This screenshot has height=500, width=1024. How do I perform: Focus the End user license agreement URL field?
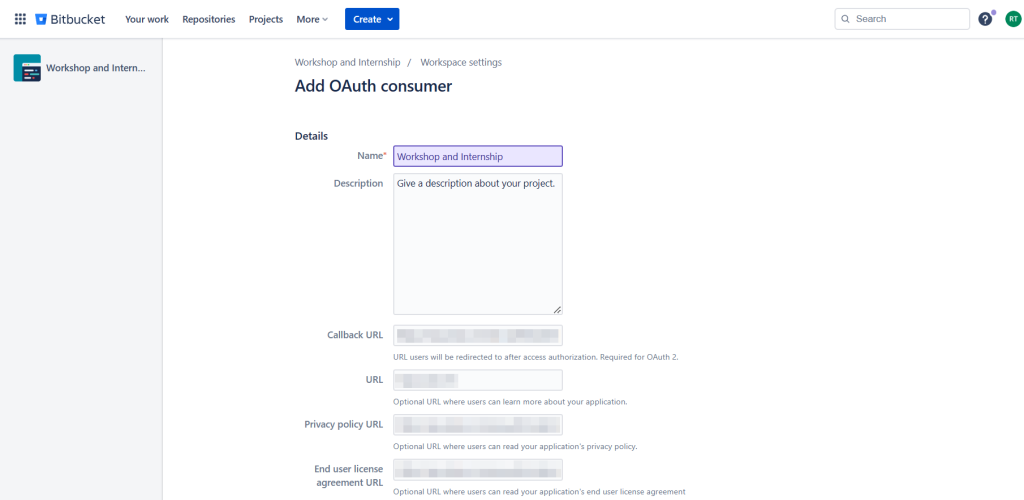click(x=477, y=469)
